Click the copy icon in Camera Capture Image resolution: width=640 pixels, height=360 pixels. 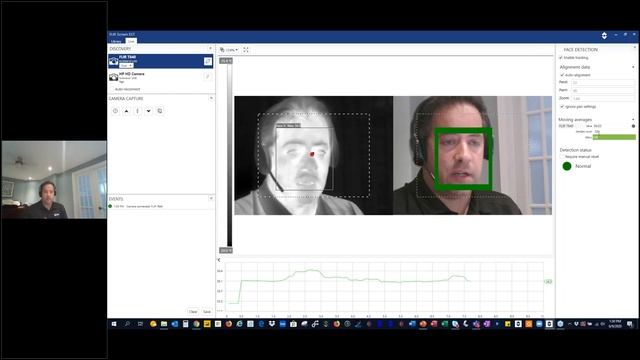click(x=160, y=111)
